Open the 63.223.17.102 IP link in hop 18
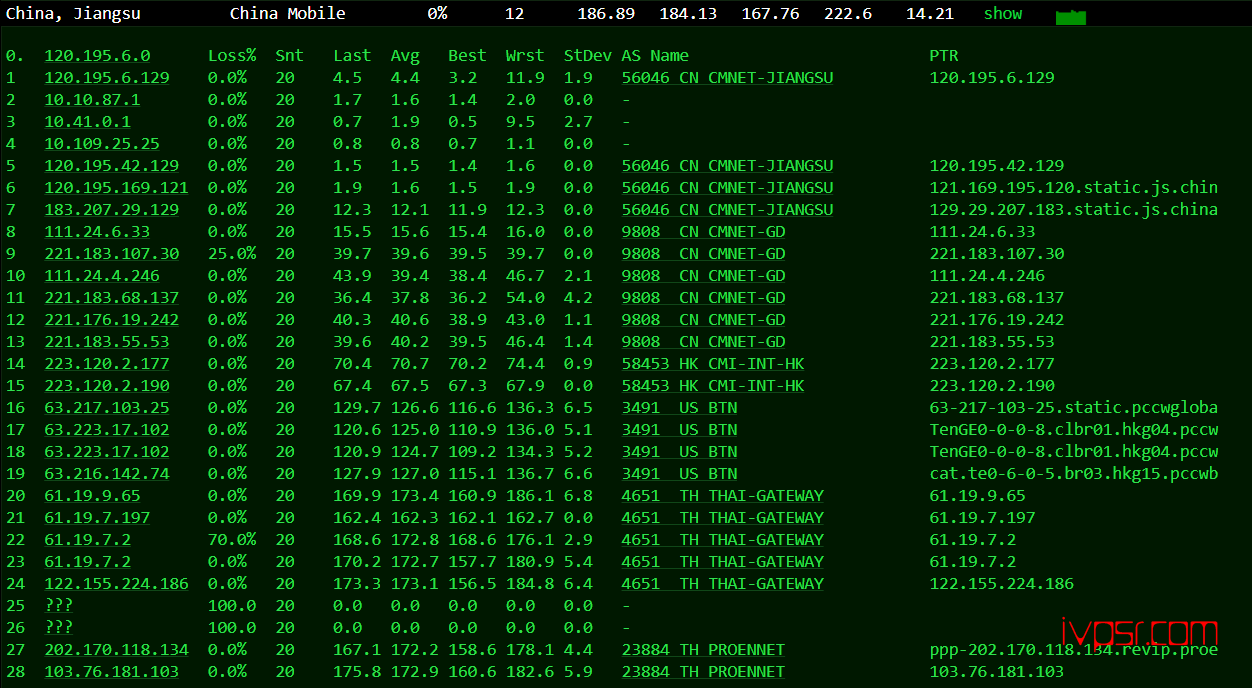 pos(107,452)
